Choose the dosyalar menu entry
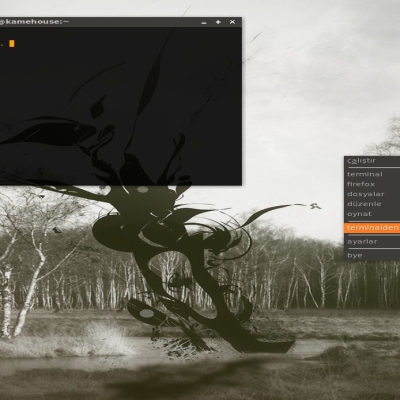 [x=372, y=194]
